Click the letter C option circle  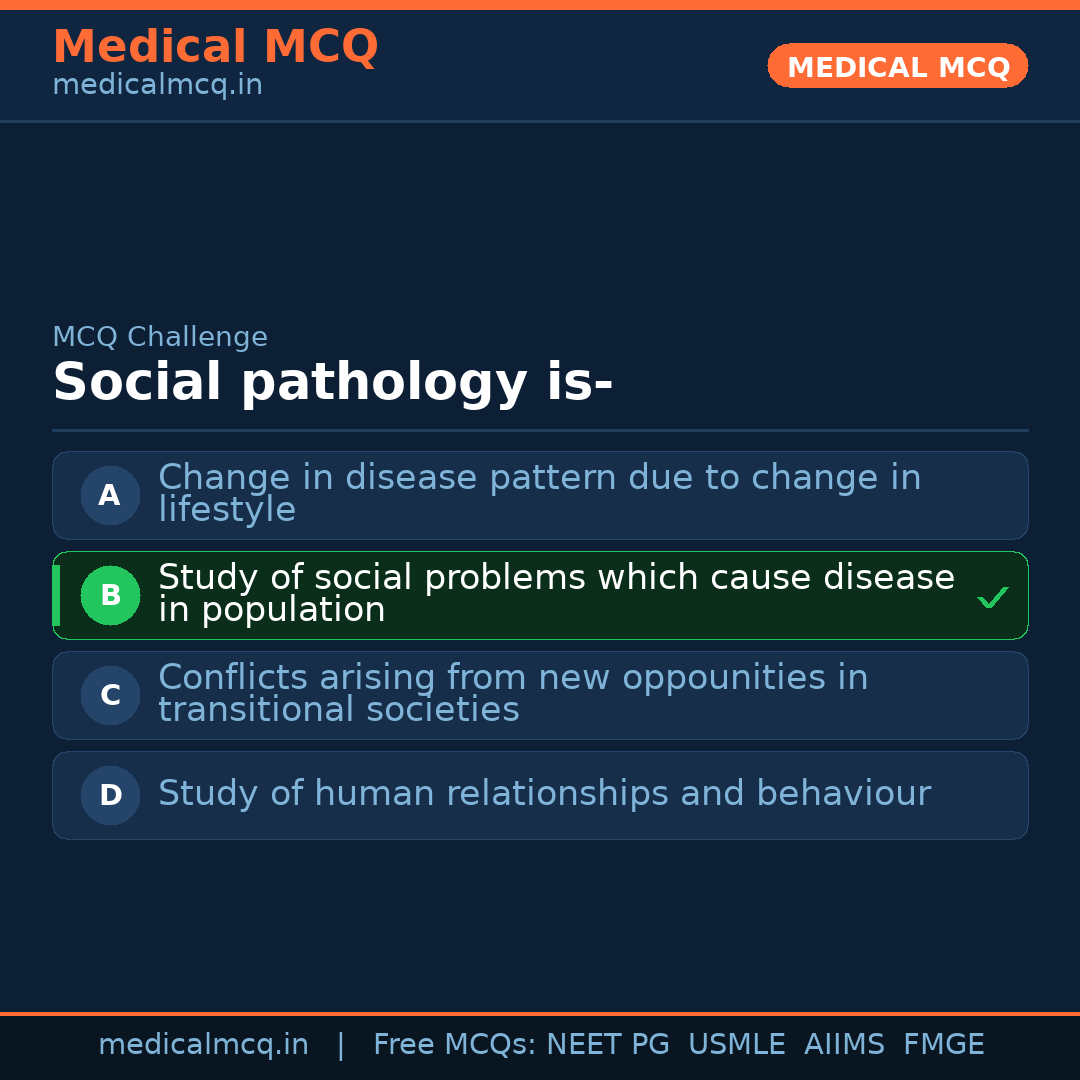110,695
